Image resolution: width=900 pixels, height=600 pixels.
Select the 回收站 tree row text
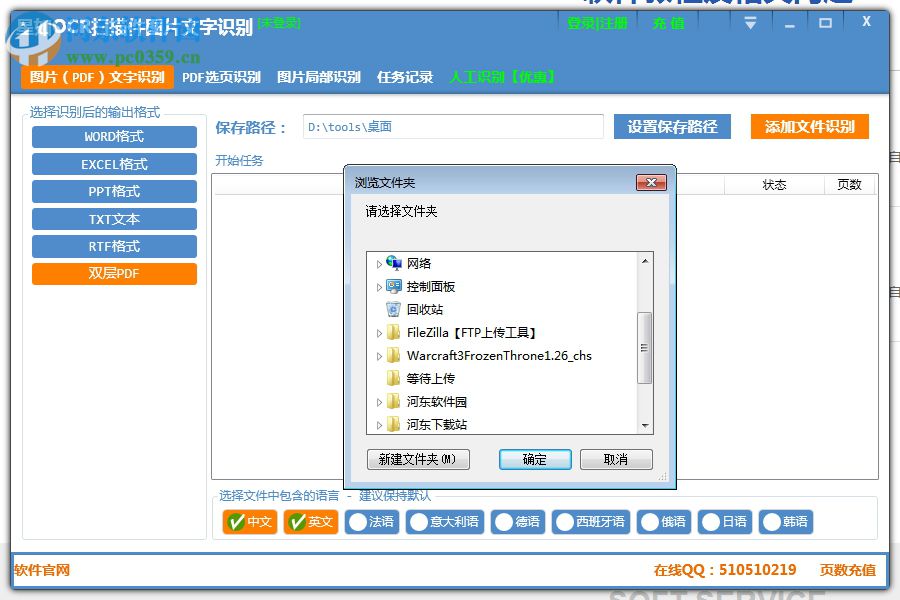(425, 310)
